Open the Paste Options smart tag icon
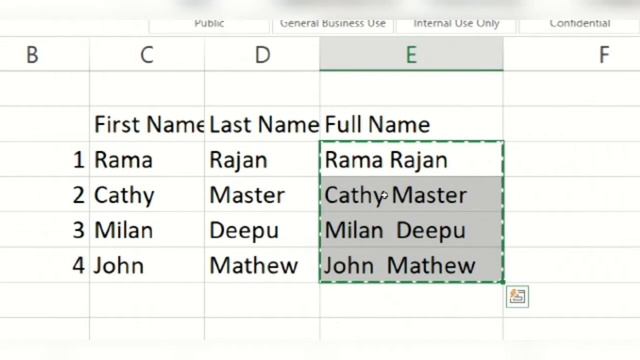Image resolution: width=640 pixels, height=360 pixels. click(517, 296)
